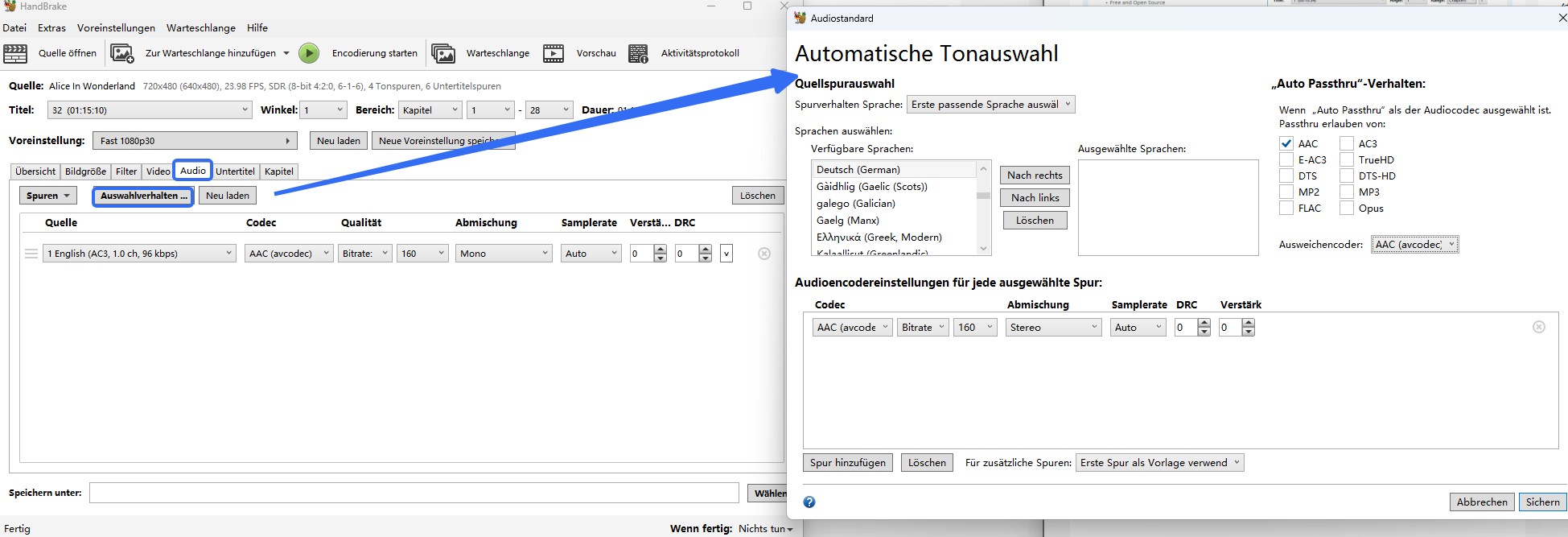Click the Quelle öffnen film icon
1568x537 pixels.
coord(15,54)
